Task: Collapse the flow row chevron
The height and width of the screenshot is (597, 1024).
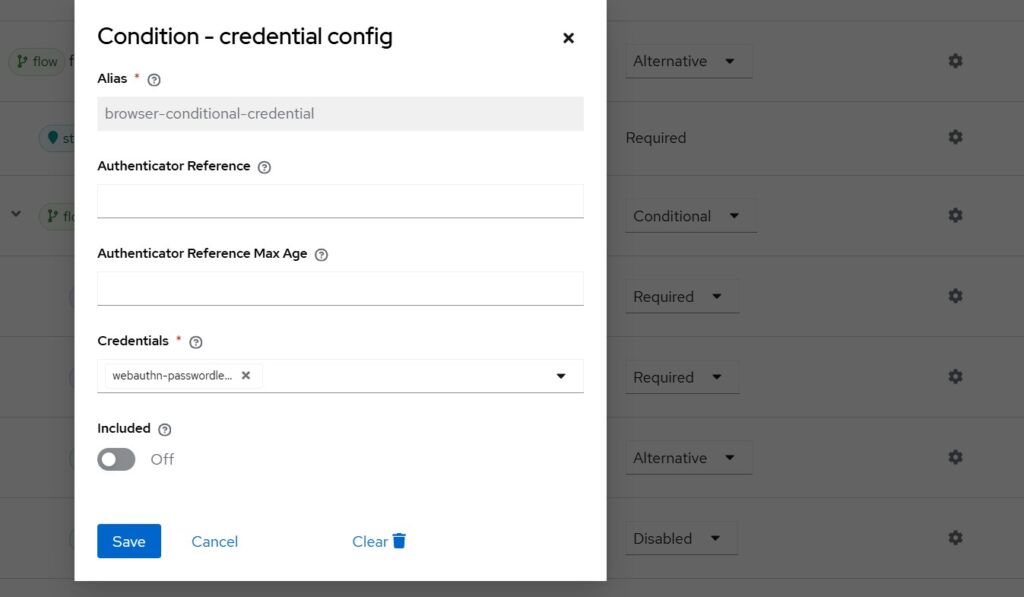Action: coord(16,214)
